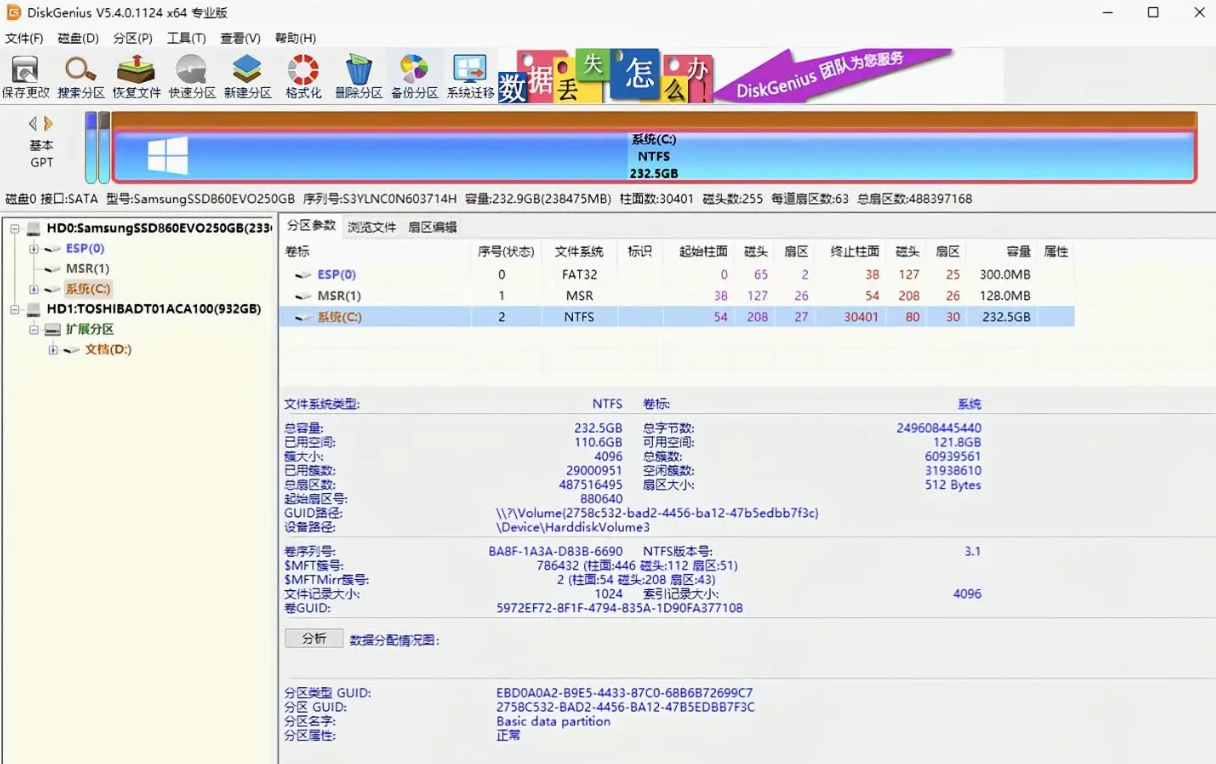This screenshot has width=1216, height=764.
Task: Click the 属性 column header
Action: pos(1056,252)
